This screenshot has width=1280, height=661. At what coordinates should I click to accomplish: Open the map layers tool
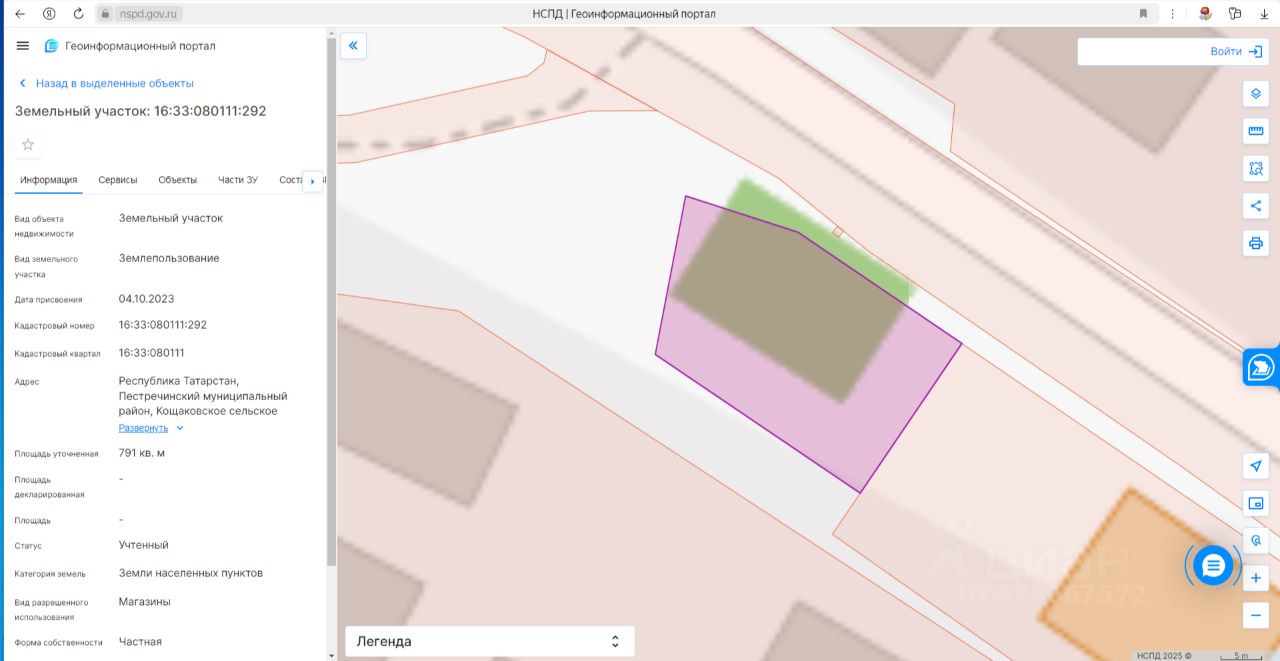pyautogui.click(x=1256, y=94)
